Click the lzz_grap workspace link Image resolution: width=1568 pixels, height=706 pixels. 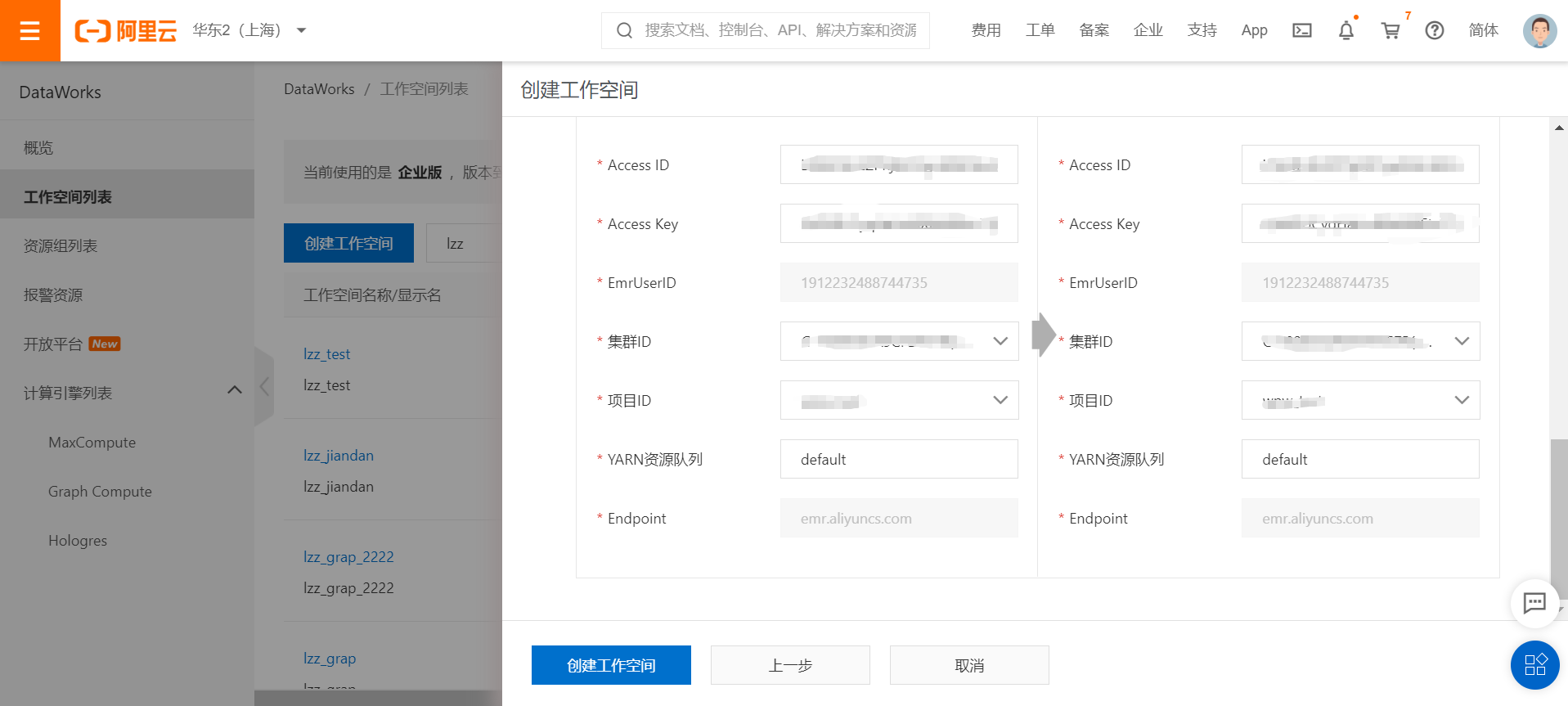[330, 659]
